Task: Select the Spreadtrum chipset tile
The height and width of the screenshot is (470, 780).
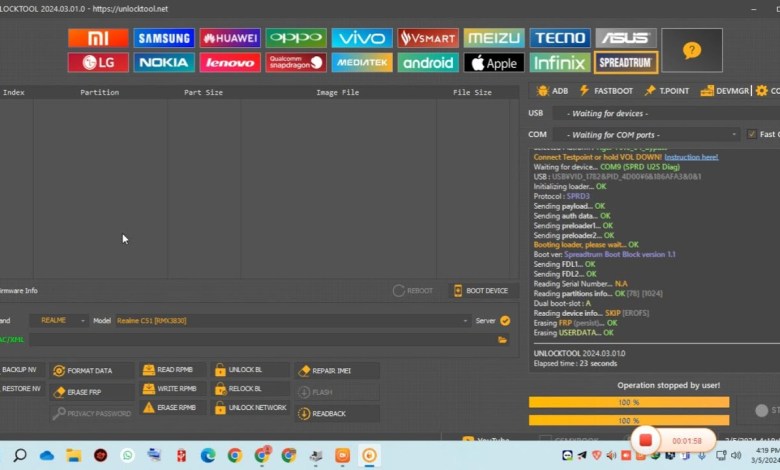Action: point(626,63)
